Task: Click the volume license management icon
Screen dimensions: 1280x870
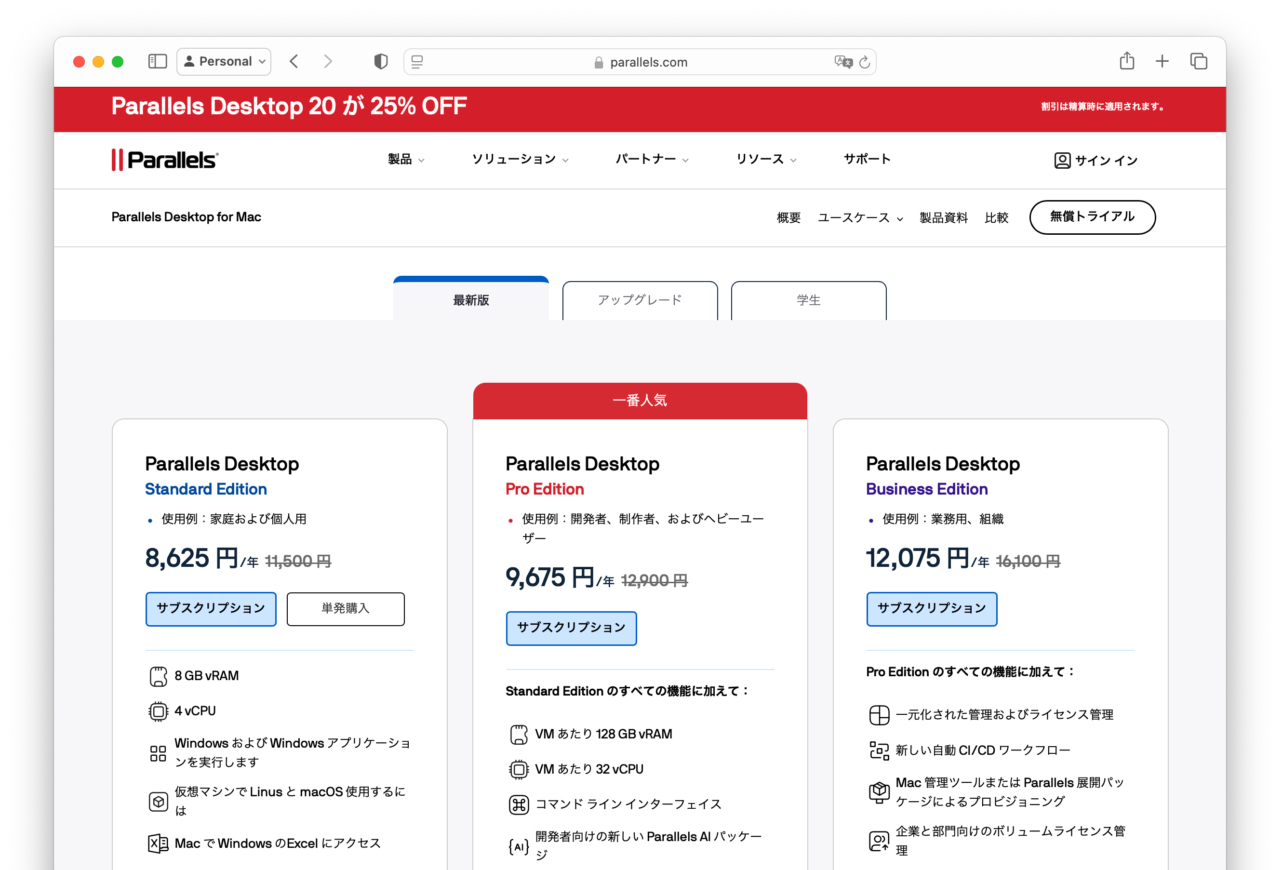Action: click(x=878, y=841)
